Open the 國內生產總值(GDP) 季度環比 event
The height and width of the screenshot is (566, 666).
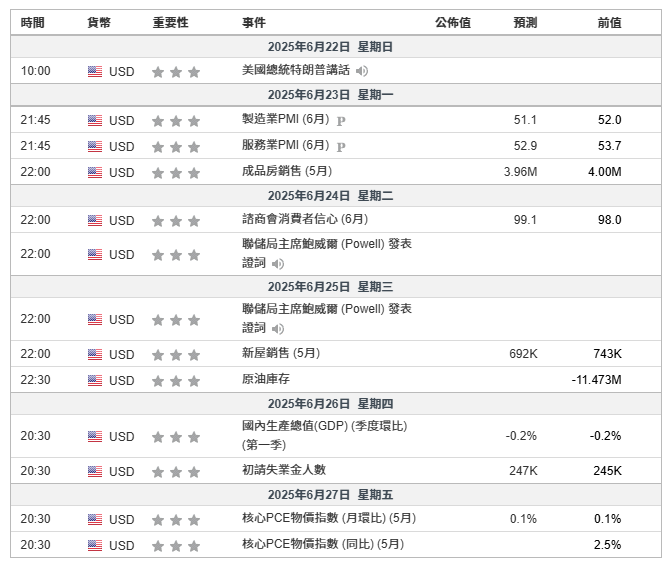click(x=325, y=436)
